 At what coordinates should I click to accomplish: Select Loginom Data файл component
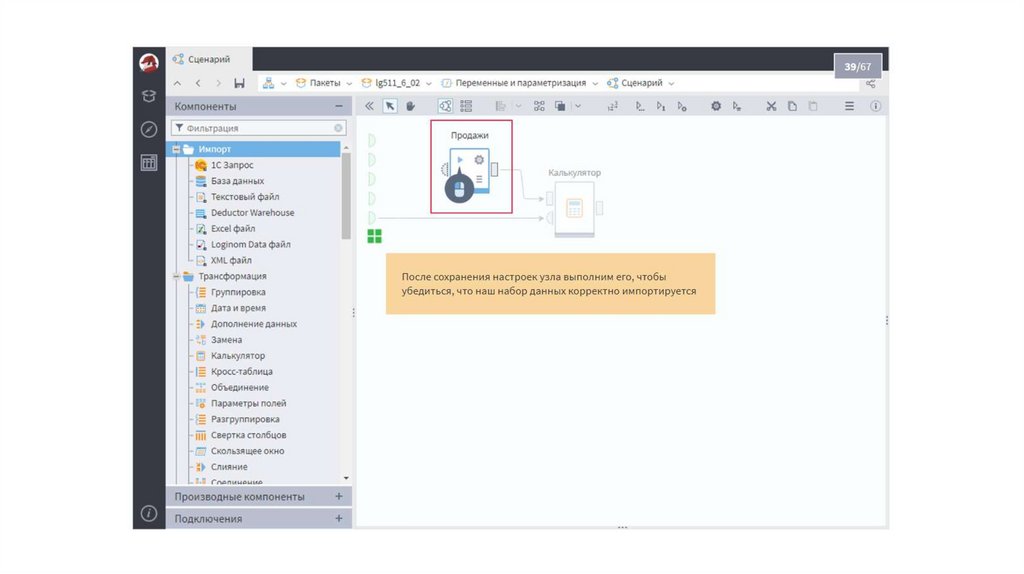click(250, 244)
